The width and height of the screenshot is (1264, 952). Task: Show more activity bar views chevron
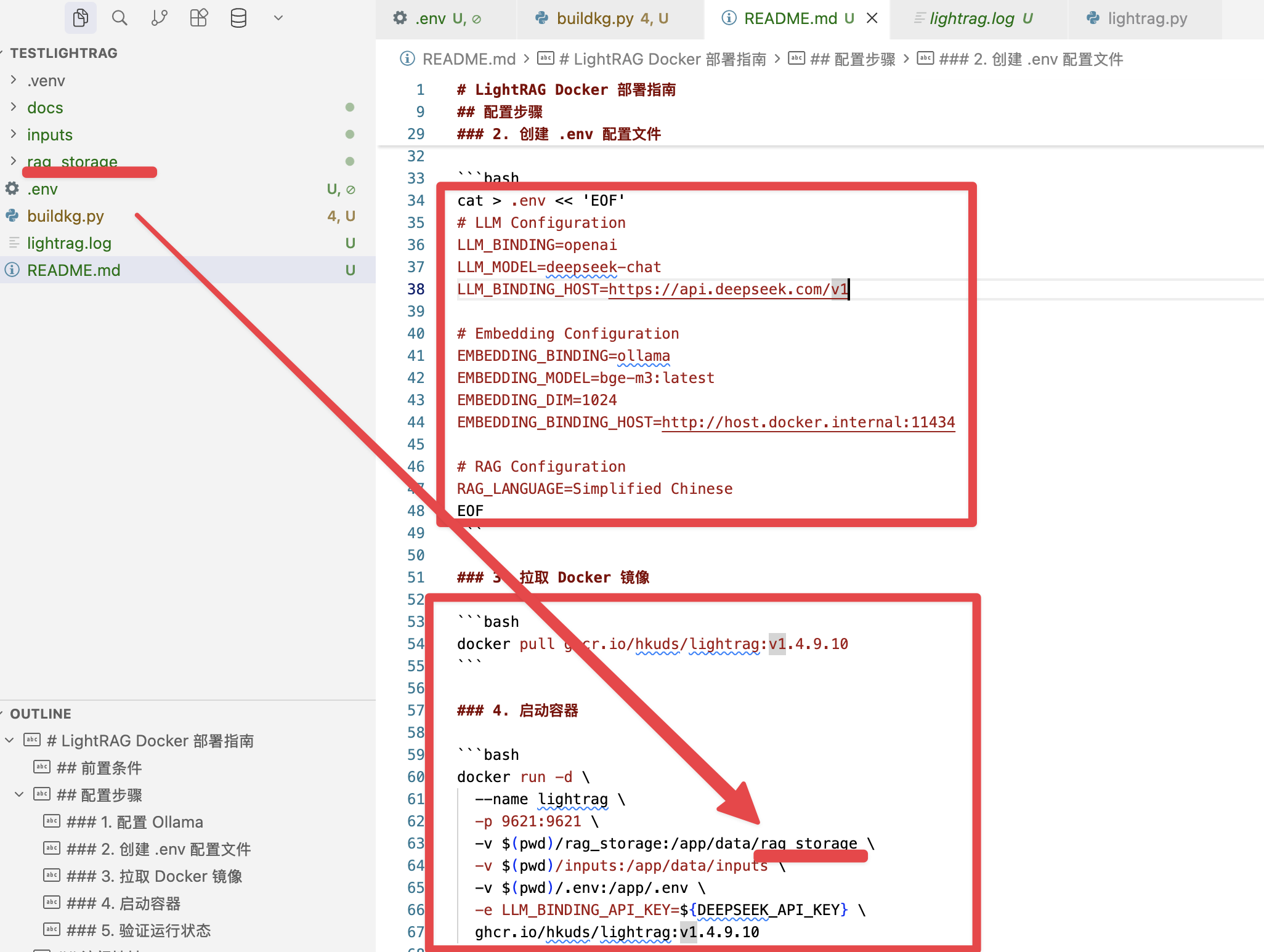(278, 18)
